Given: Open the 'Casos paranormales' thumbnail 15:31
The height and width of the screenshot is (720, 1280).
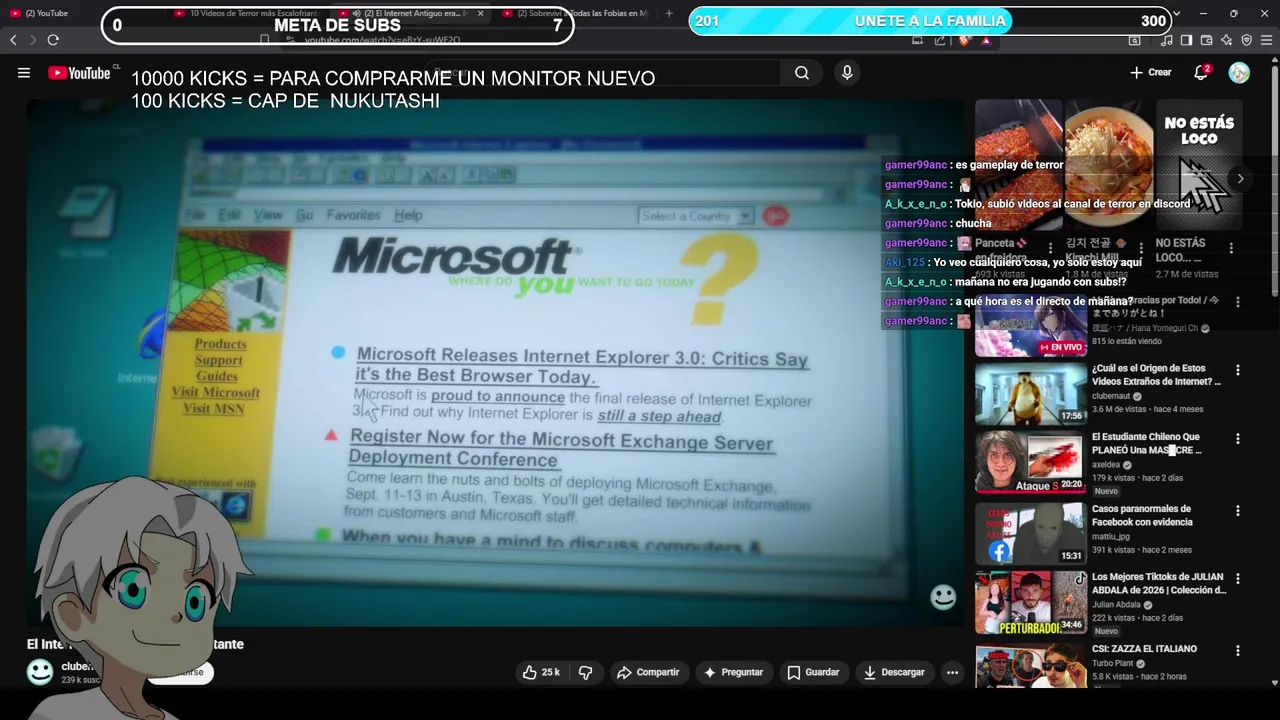Looking at the screenshot, I should 1030,534.
